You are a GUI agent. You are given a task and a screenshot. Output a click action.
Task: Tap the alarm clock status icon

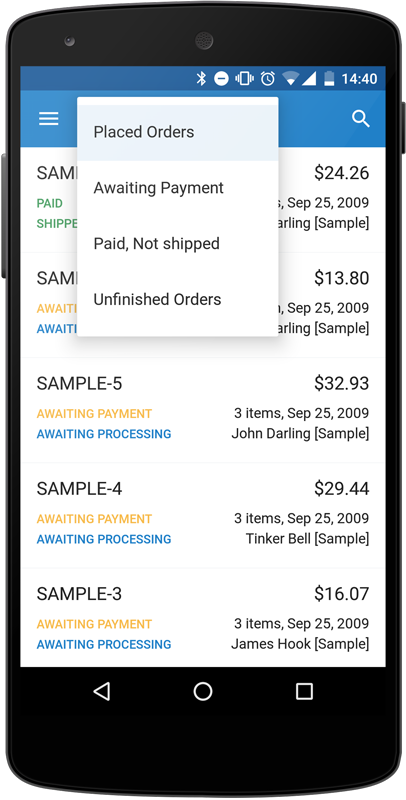268,79
